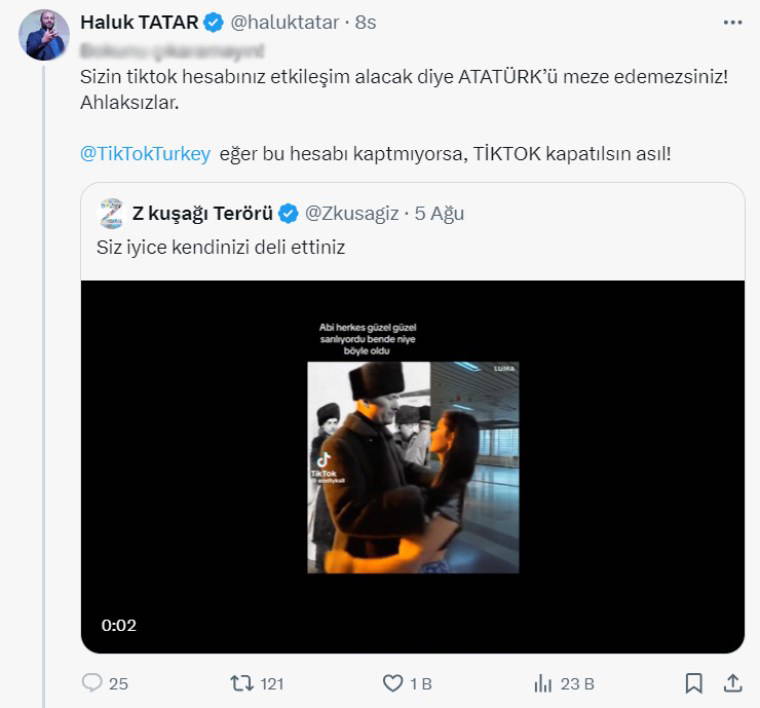
Task: Click the verified badge next to Z kuşağı Terörü
Action: 287,213
